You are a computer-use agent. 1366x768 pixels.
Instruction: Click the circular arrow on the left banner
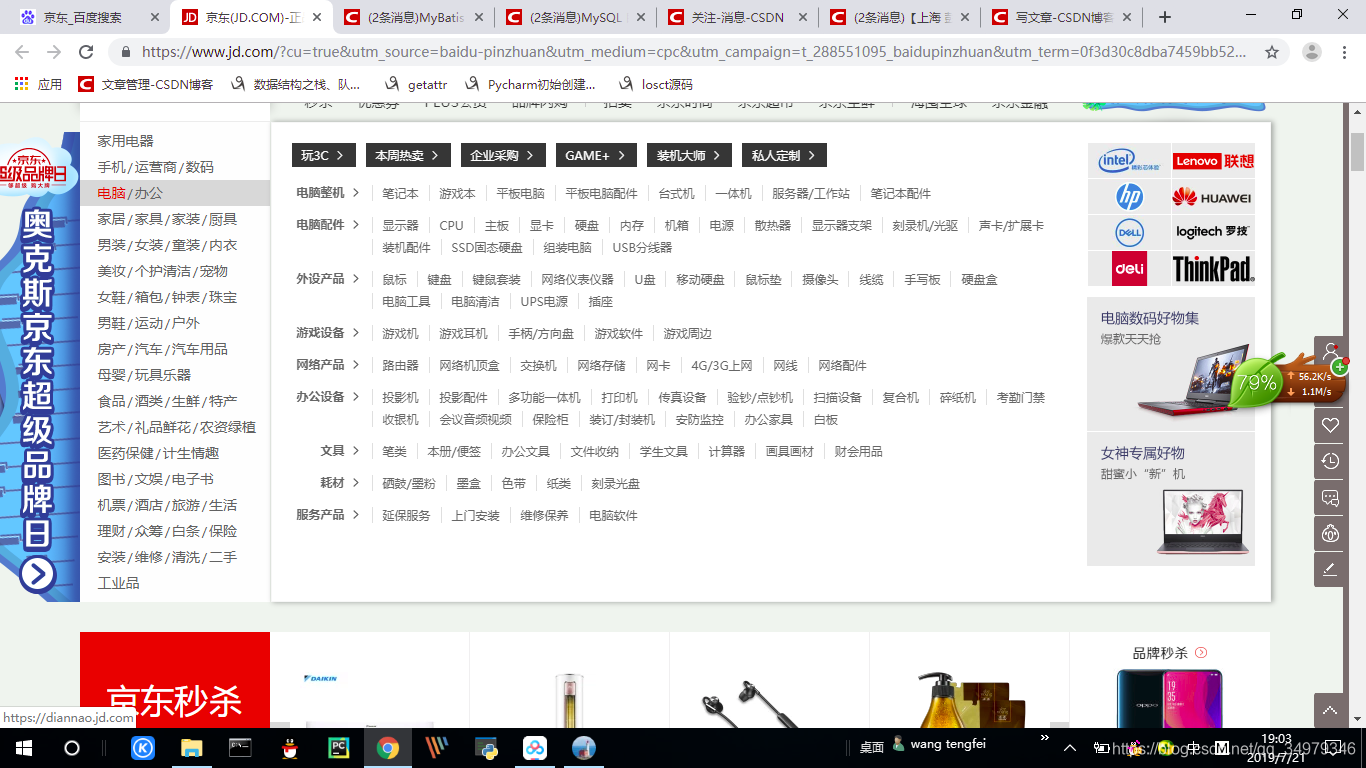pyautogui.click(x=37, y=573)
